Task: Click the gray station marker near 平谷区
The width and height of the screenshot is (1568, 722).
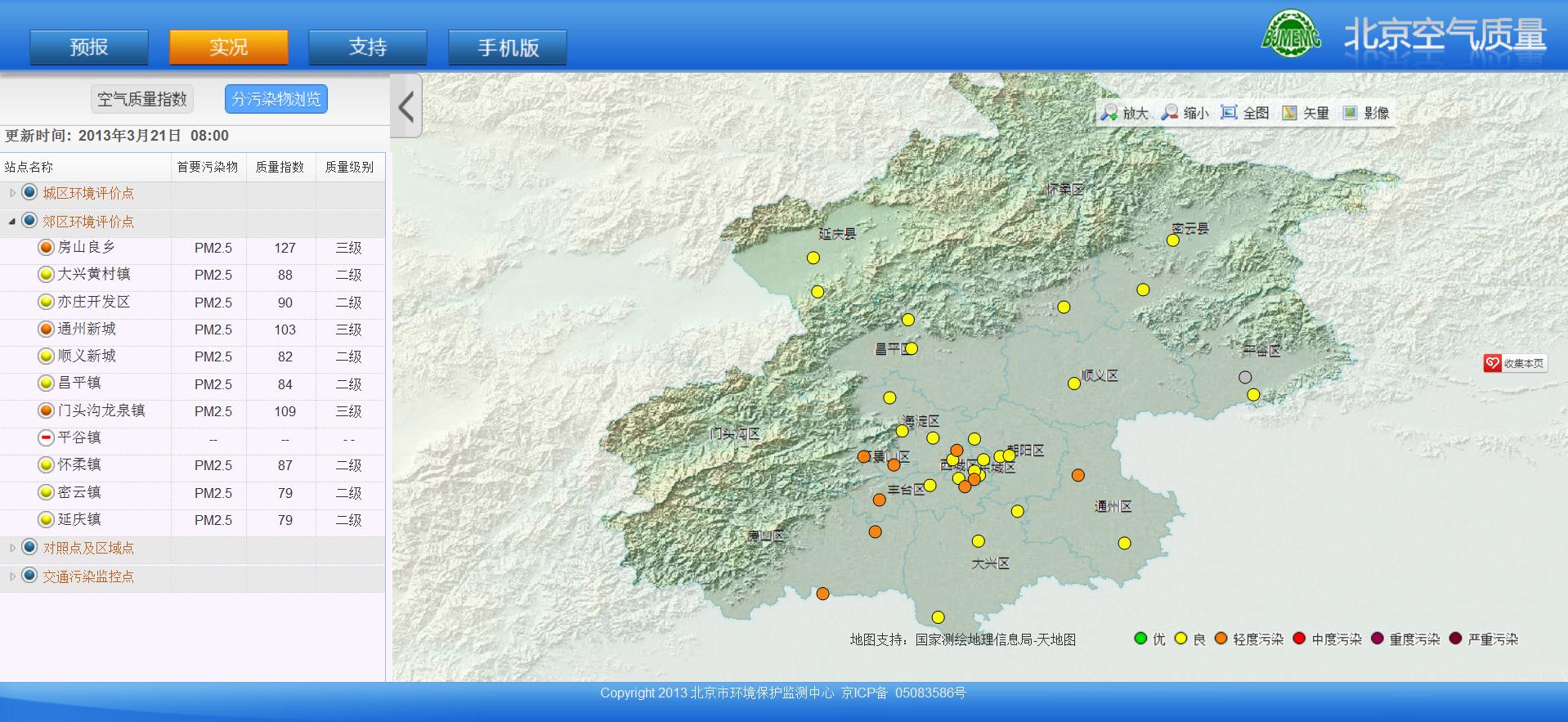Action: [1245, 377]
